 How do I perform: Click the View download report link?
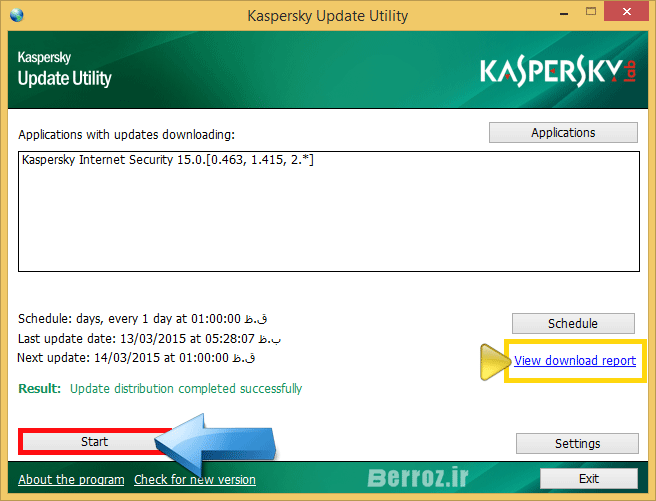[575, 360]
